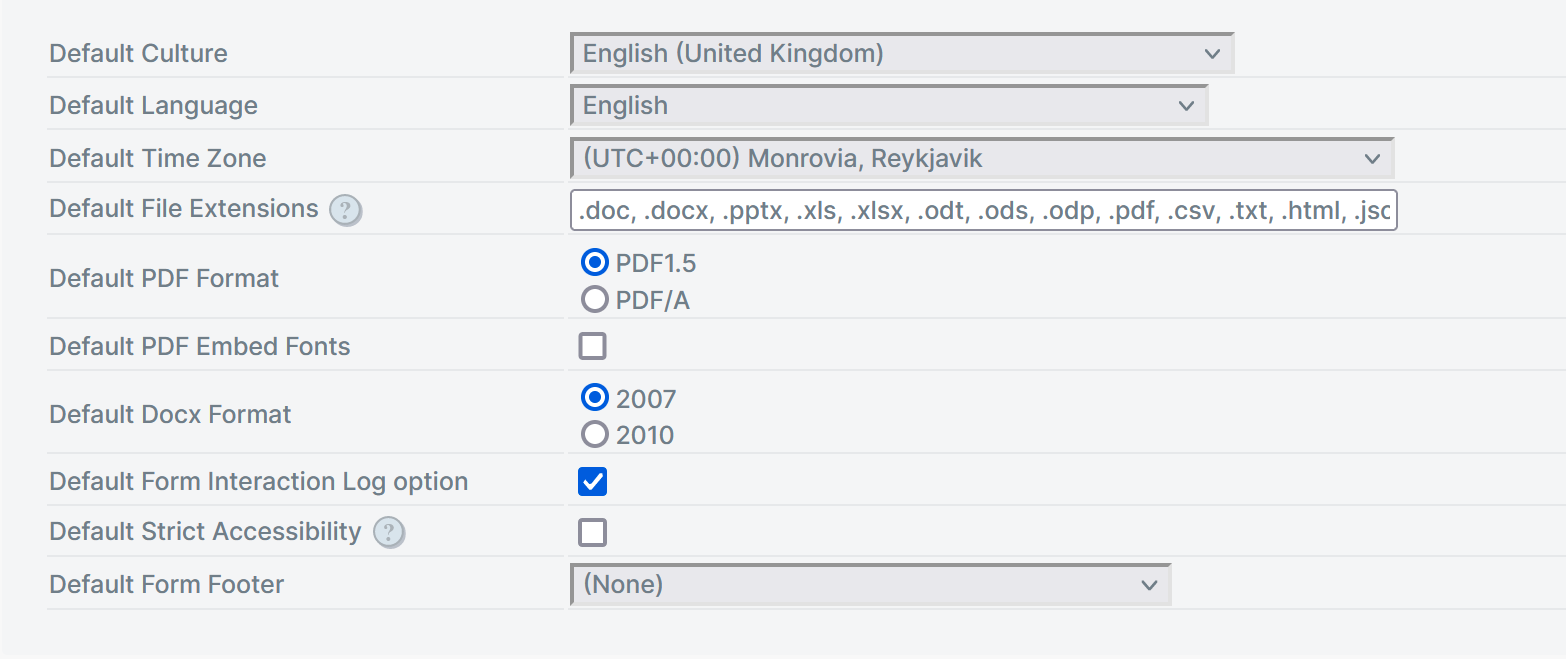Enable the Default Strict Accessibility checkbox

[x=593, y=533]
